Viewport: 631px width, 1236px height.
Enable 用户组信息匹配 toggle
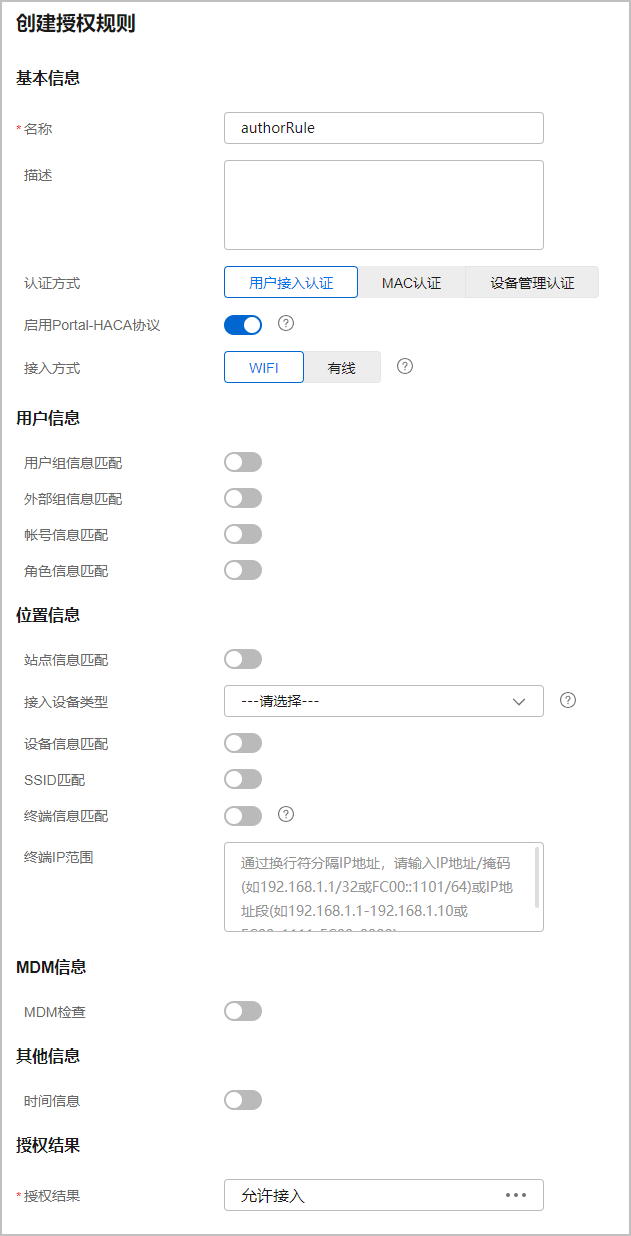(243, 462)
